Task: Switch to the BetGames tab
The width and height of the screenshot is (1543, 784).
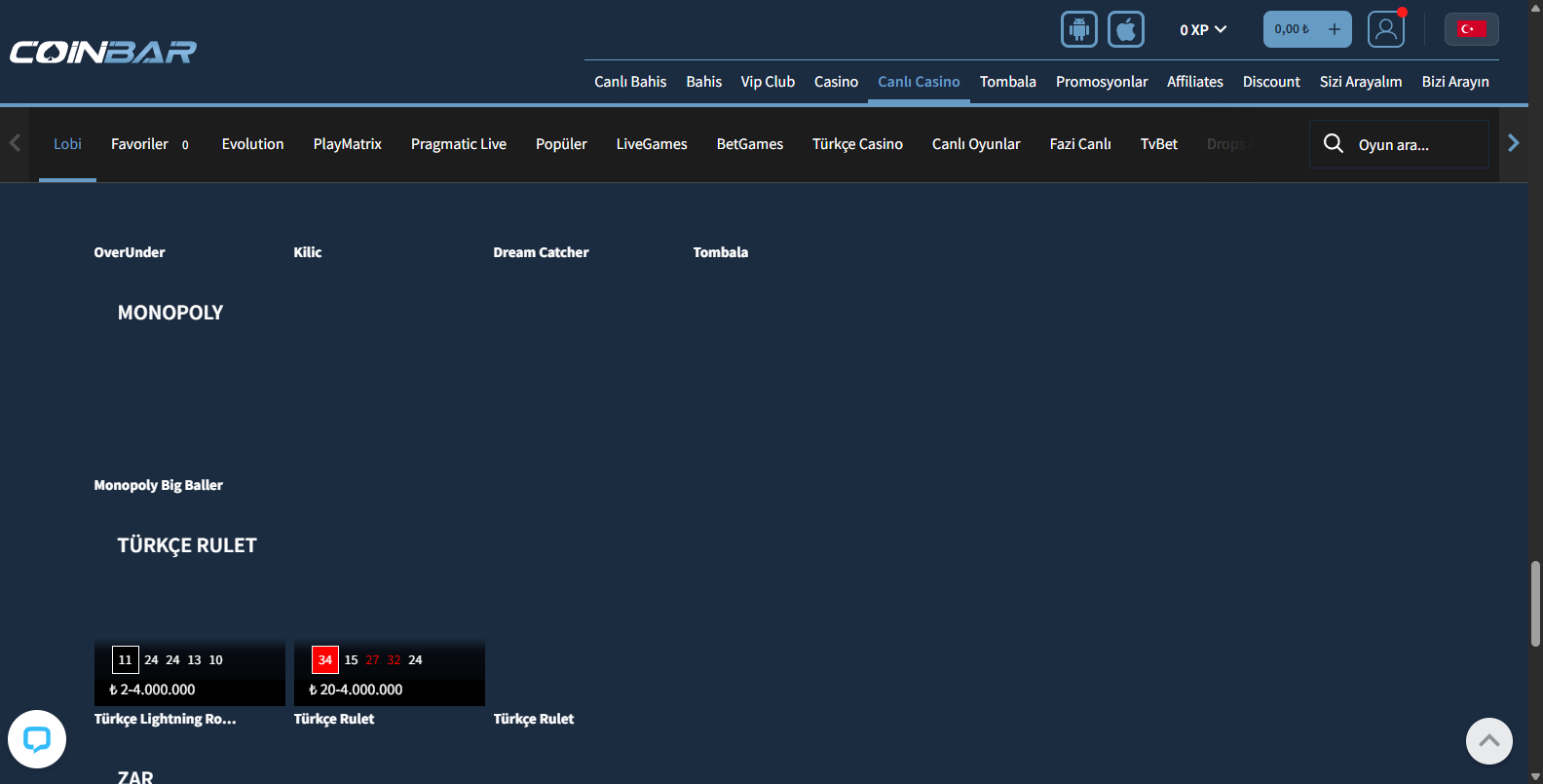Action: point(750,144)
